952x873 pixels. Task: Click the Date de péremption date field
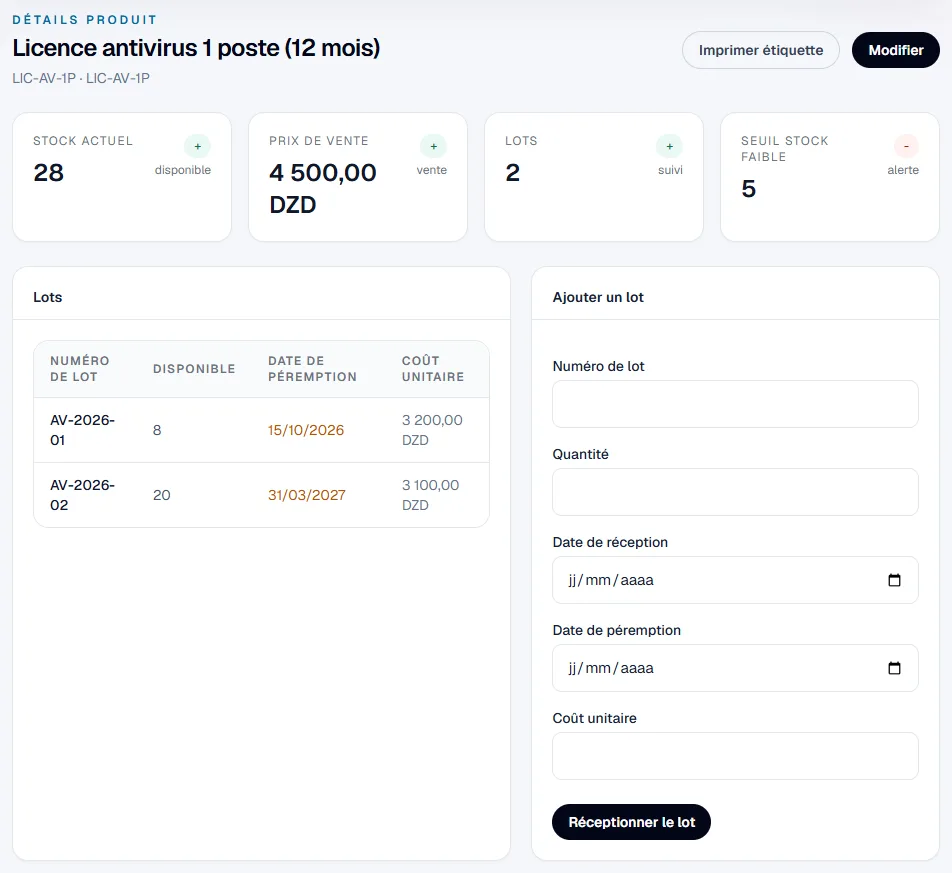[x=735, y=668]
